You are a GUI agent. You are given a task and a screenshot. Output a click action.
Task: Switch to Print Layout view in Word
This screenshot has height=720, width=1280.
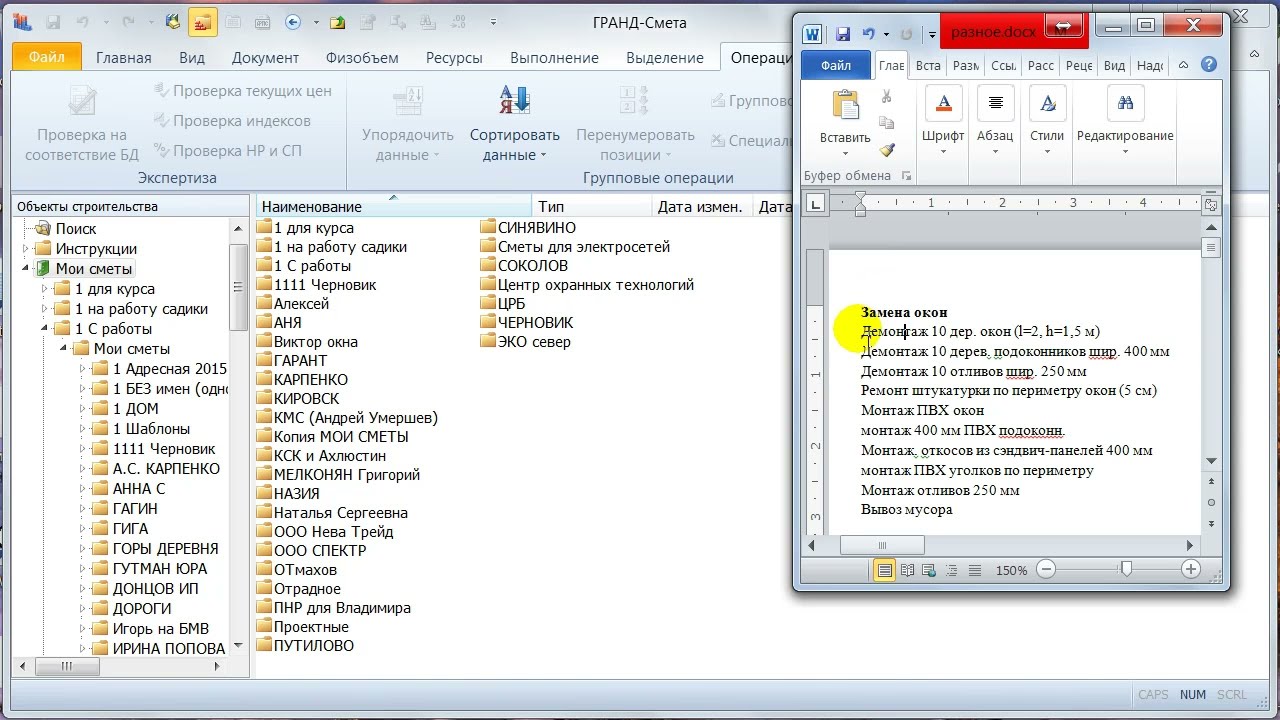point(884,570)
